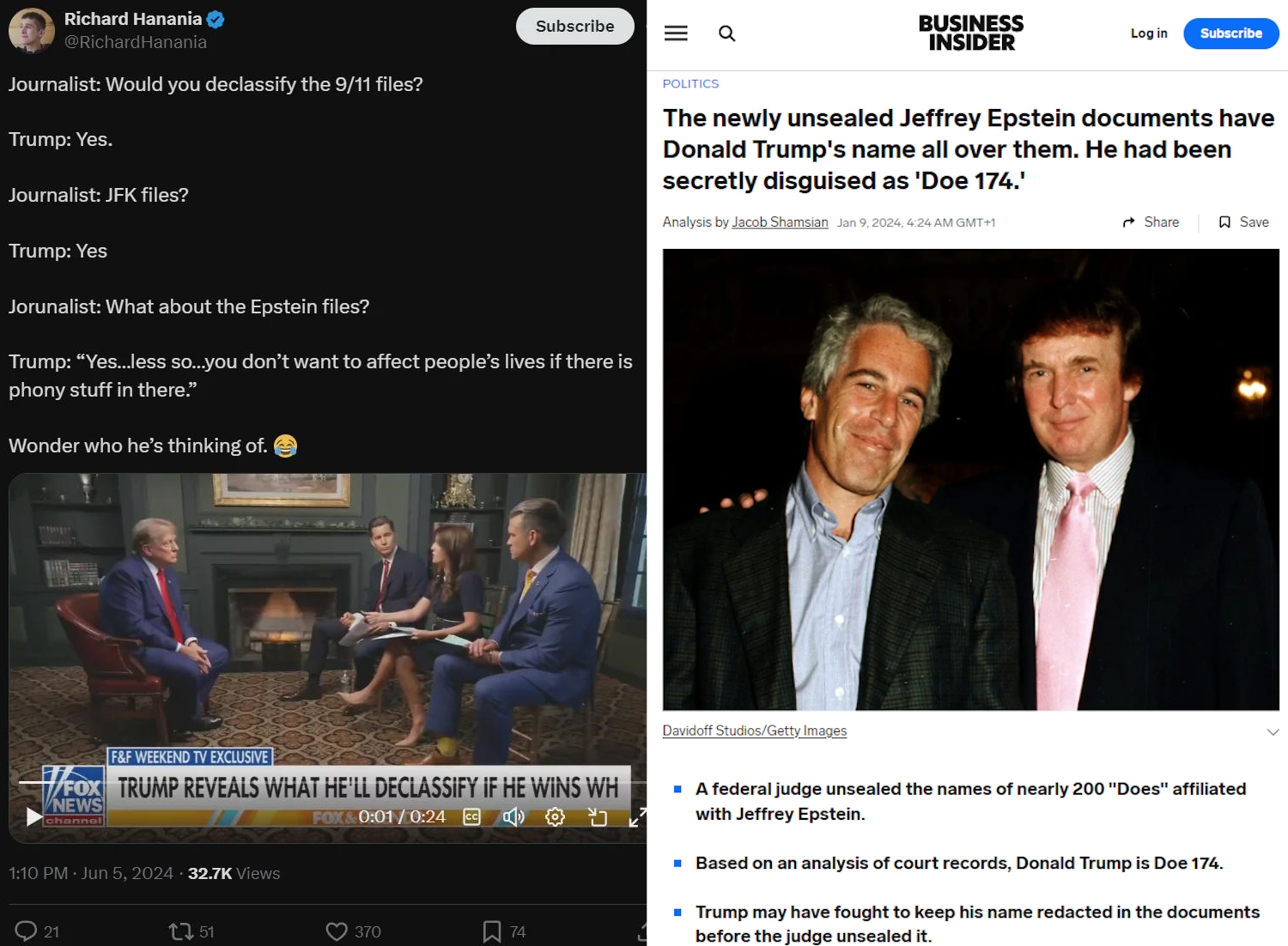Toggle closed captions on the video
The width and height of the screenshot is (1288, 946).
[x=471, y=816]
